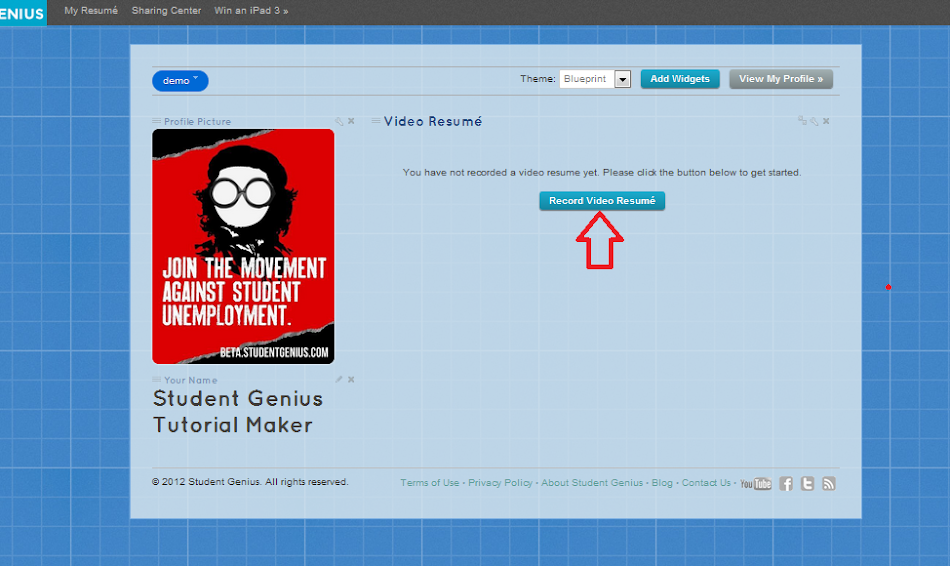Open the YouTube icon in footer
Viewport: 950px width, 566px height.
(756, 484)
